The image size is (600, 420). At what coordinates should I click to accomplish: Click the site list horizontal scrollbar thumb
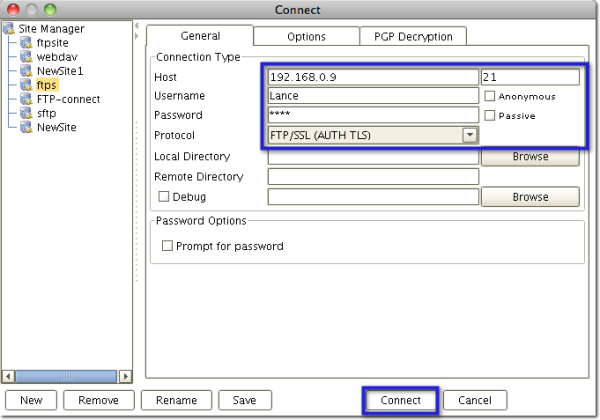click(66, 376)
